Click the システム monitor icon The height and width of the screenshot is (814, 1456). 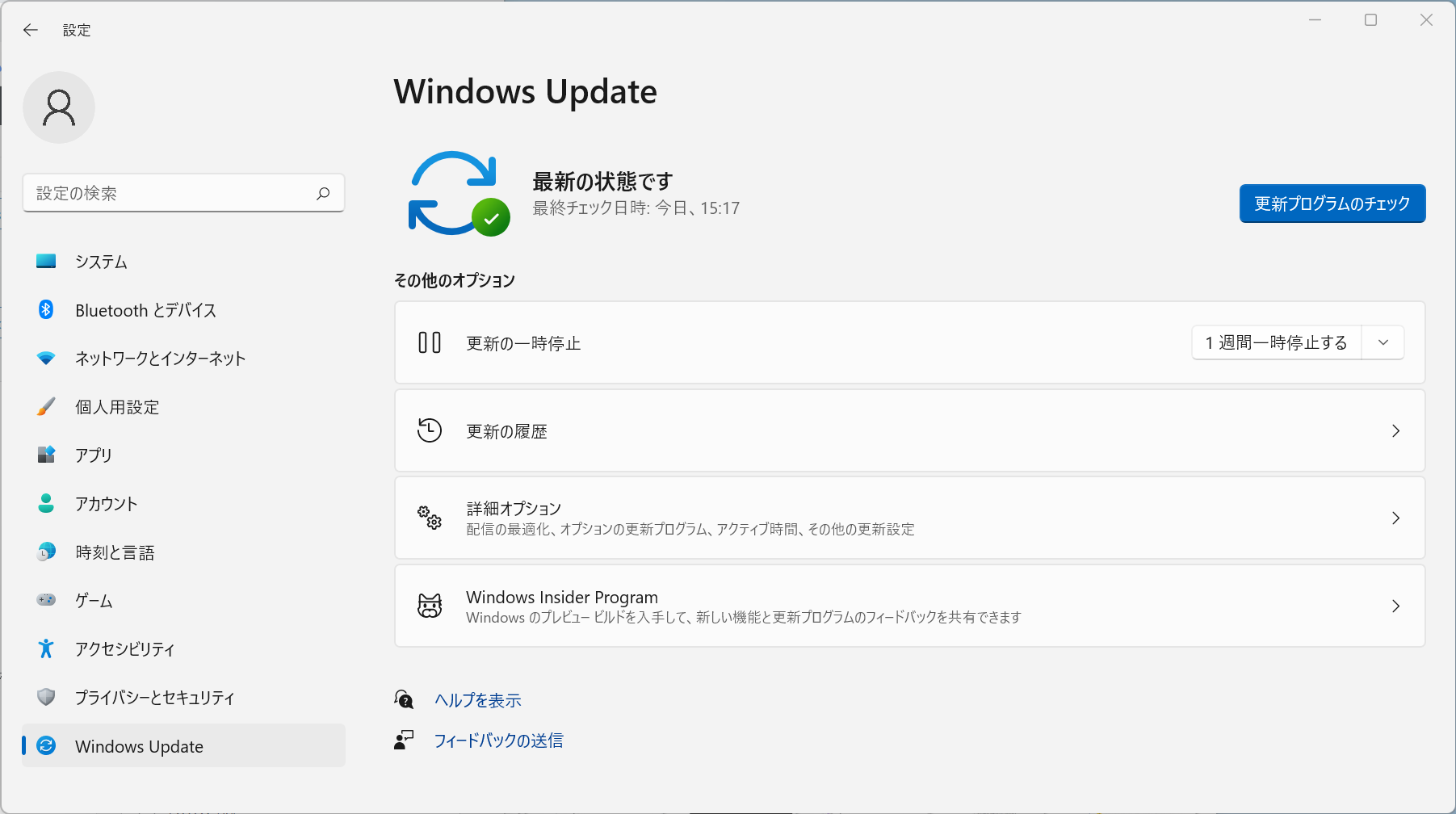point(46,261)
